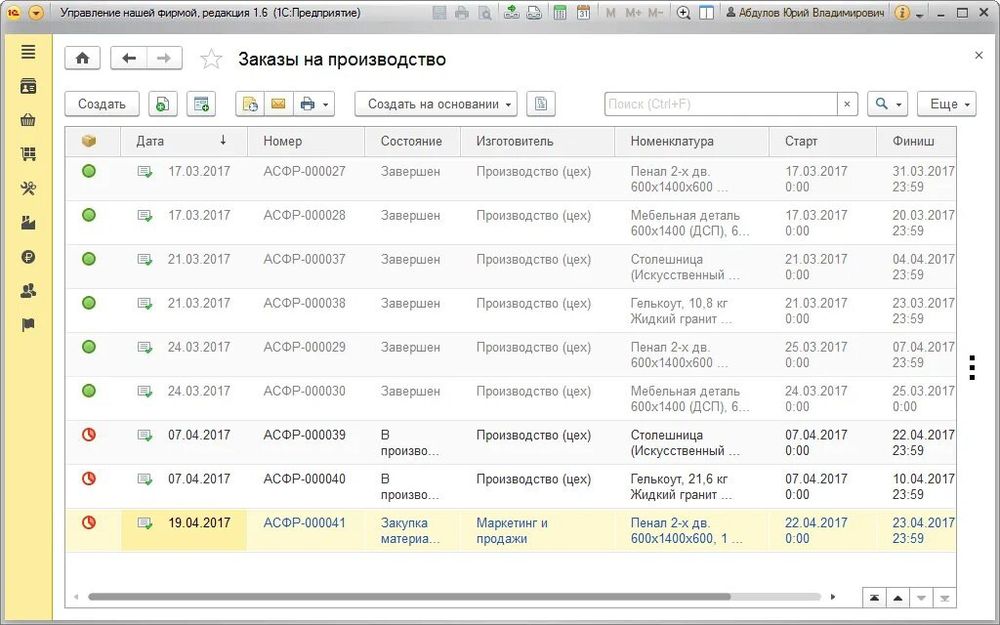The height and width of the screenshot is (625, 1000).
Task: Select order АСФР-000027
Action: (x=510, y=179)
